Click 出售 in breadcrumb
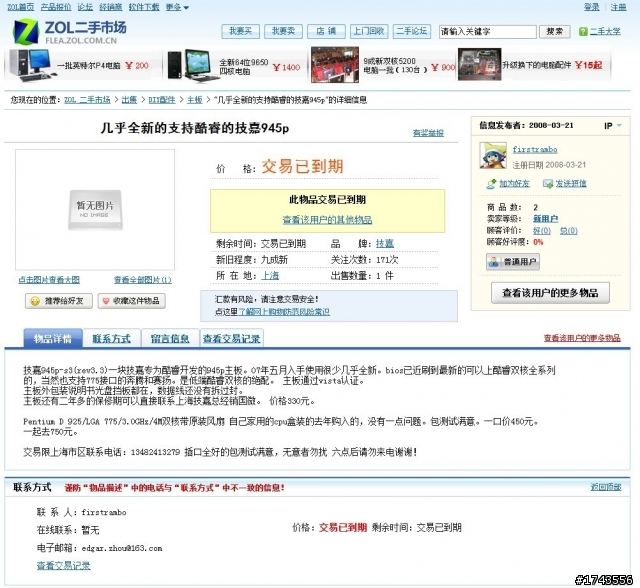640x588 pixels. pos(129,100)
